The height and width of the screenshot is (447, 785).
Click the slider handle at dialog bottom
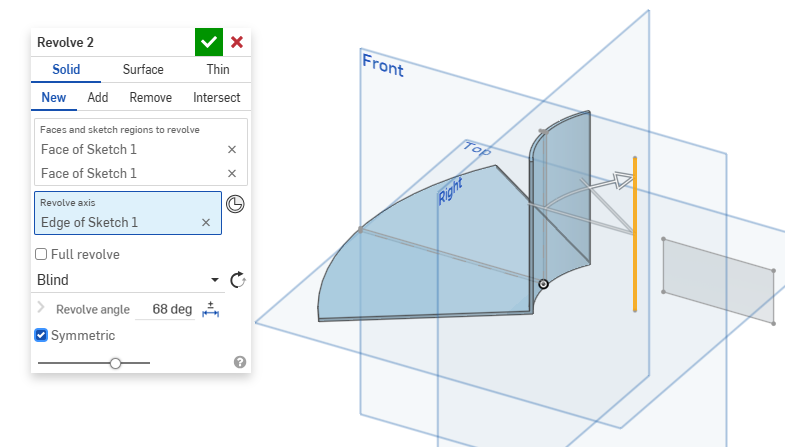coord(115,363)
